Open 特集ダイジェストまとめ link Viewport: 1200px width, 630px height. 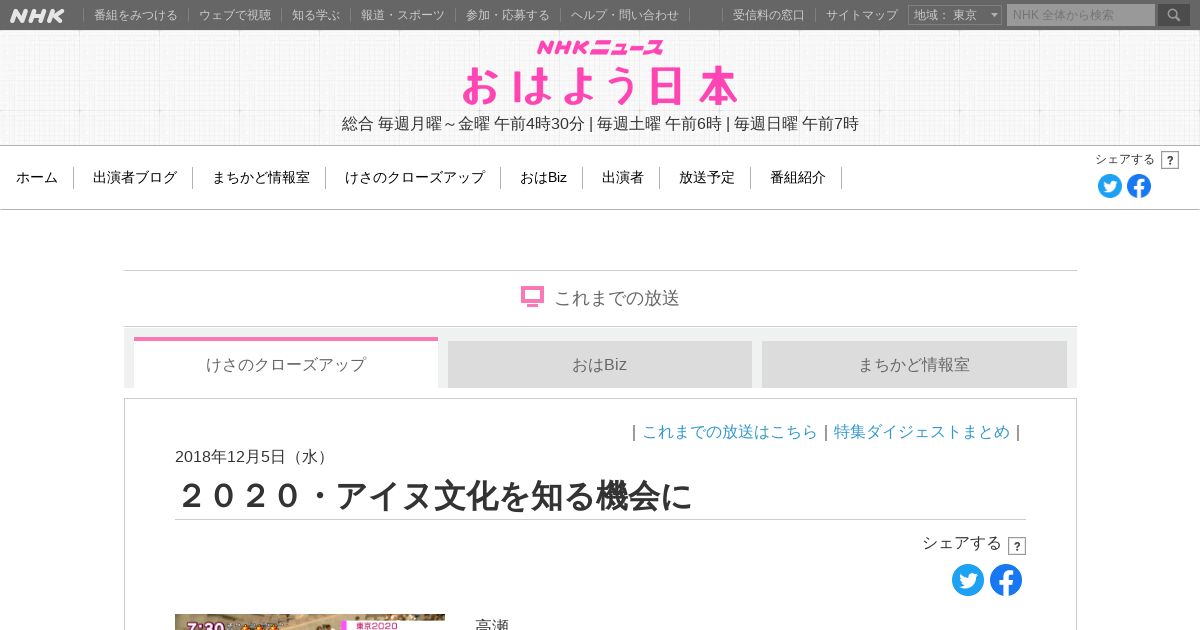[922, 432]
